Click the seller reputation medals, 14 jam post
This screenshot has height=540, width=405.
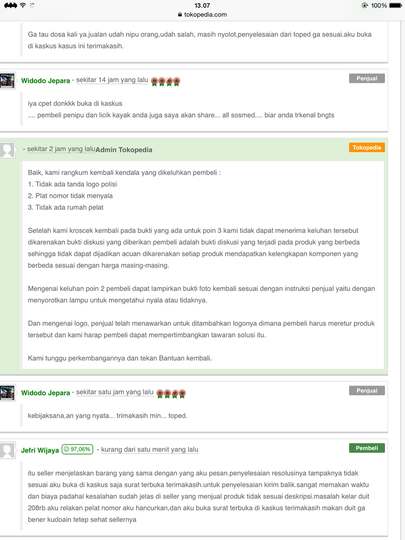click(x=165, y=82)
